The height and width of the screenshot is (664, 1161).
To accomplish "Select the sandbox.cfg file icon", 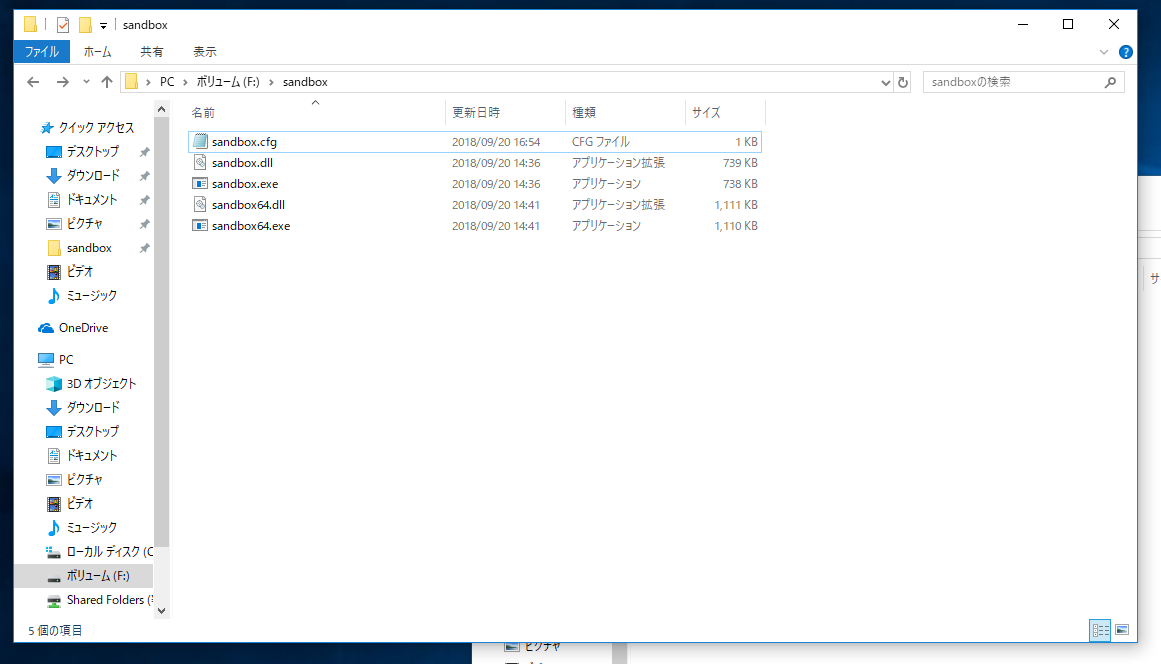I will pos(200,141).
